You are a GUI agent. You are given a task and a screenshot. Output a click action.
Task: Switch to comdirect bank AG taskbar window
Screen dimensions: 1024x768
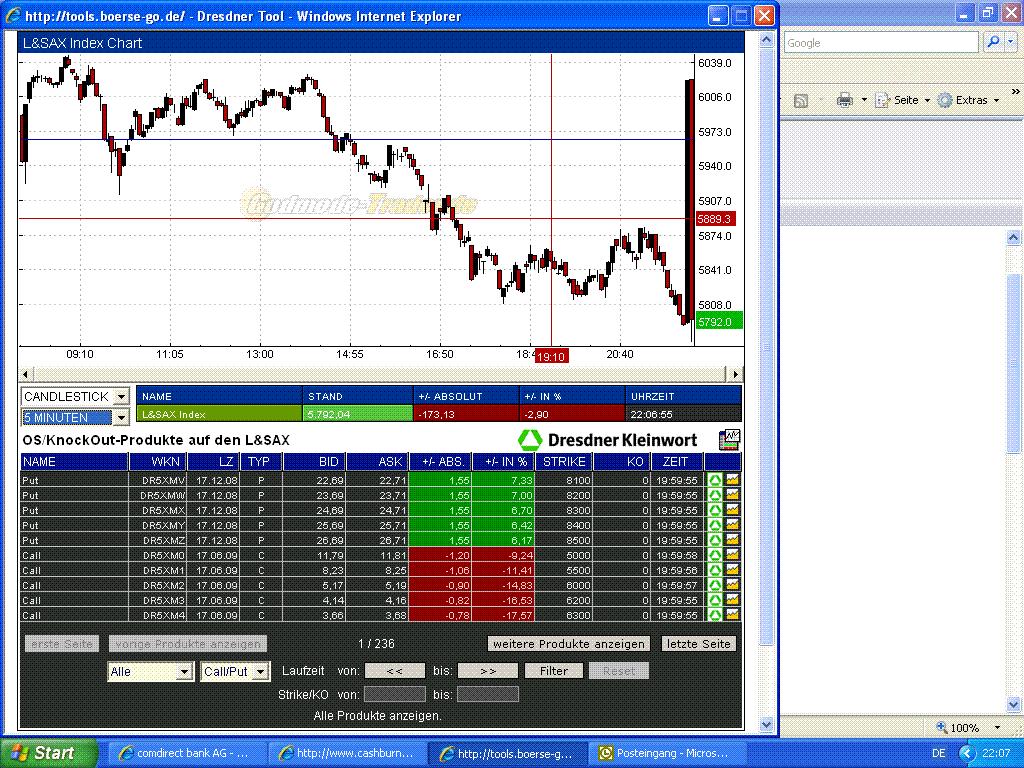tap(185, 753)
